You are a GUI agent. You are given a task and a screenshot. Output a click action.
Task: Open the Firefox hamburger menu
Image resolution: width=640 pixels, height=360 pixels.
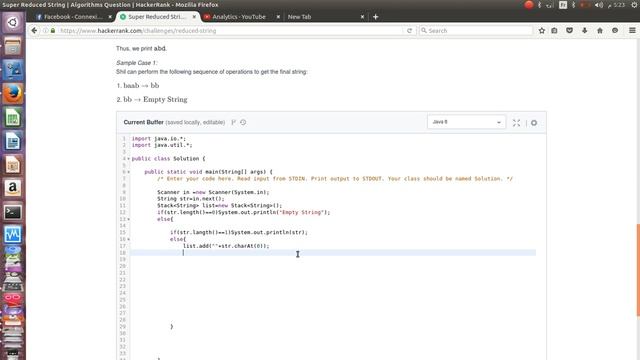tap(632, 31)
